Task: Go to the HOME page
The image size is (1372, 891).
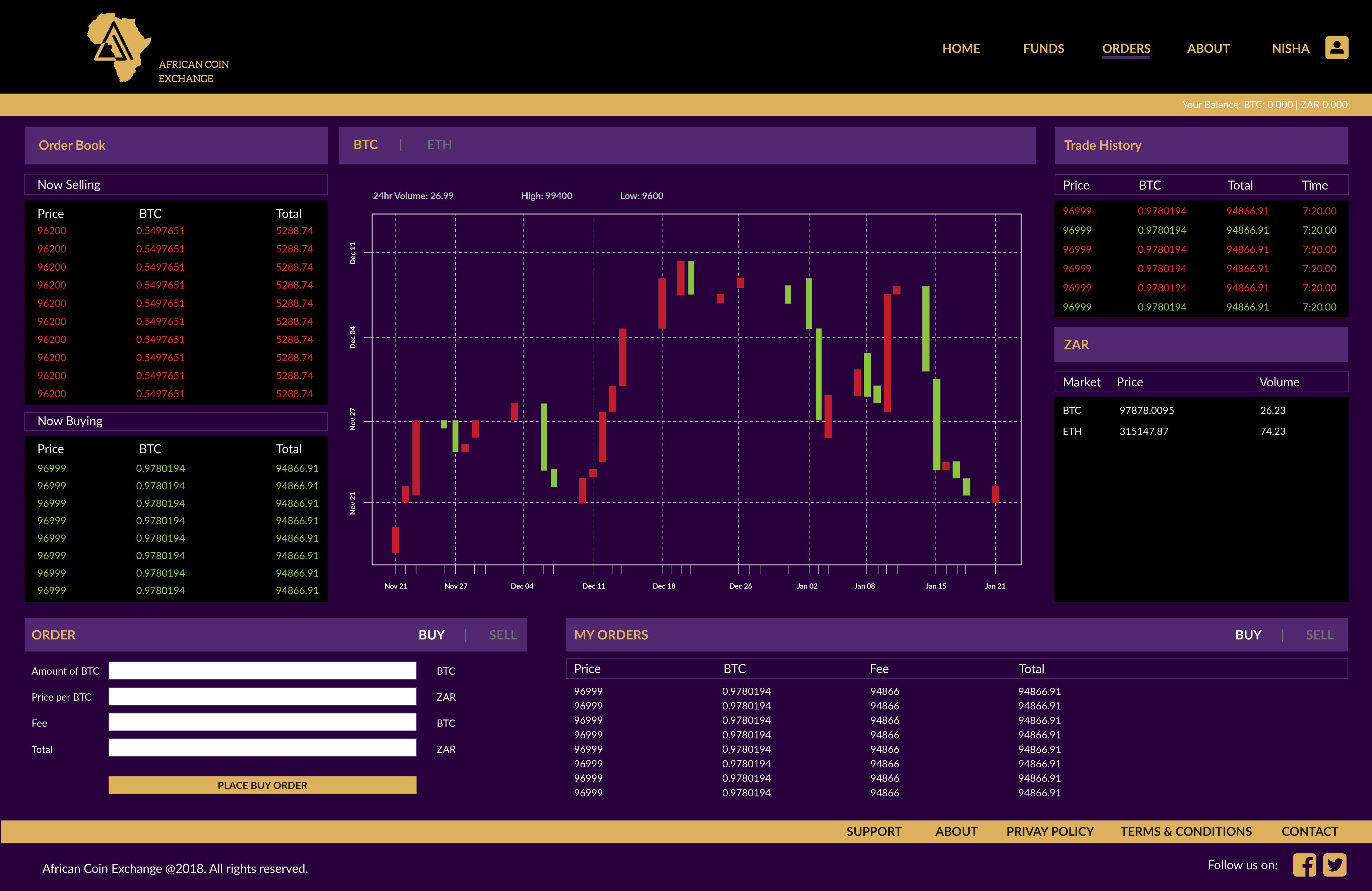Action: click(x=961, y=49)
